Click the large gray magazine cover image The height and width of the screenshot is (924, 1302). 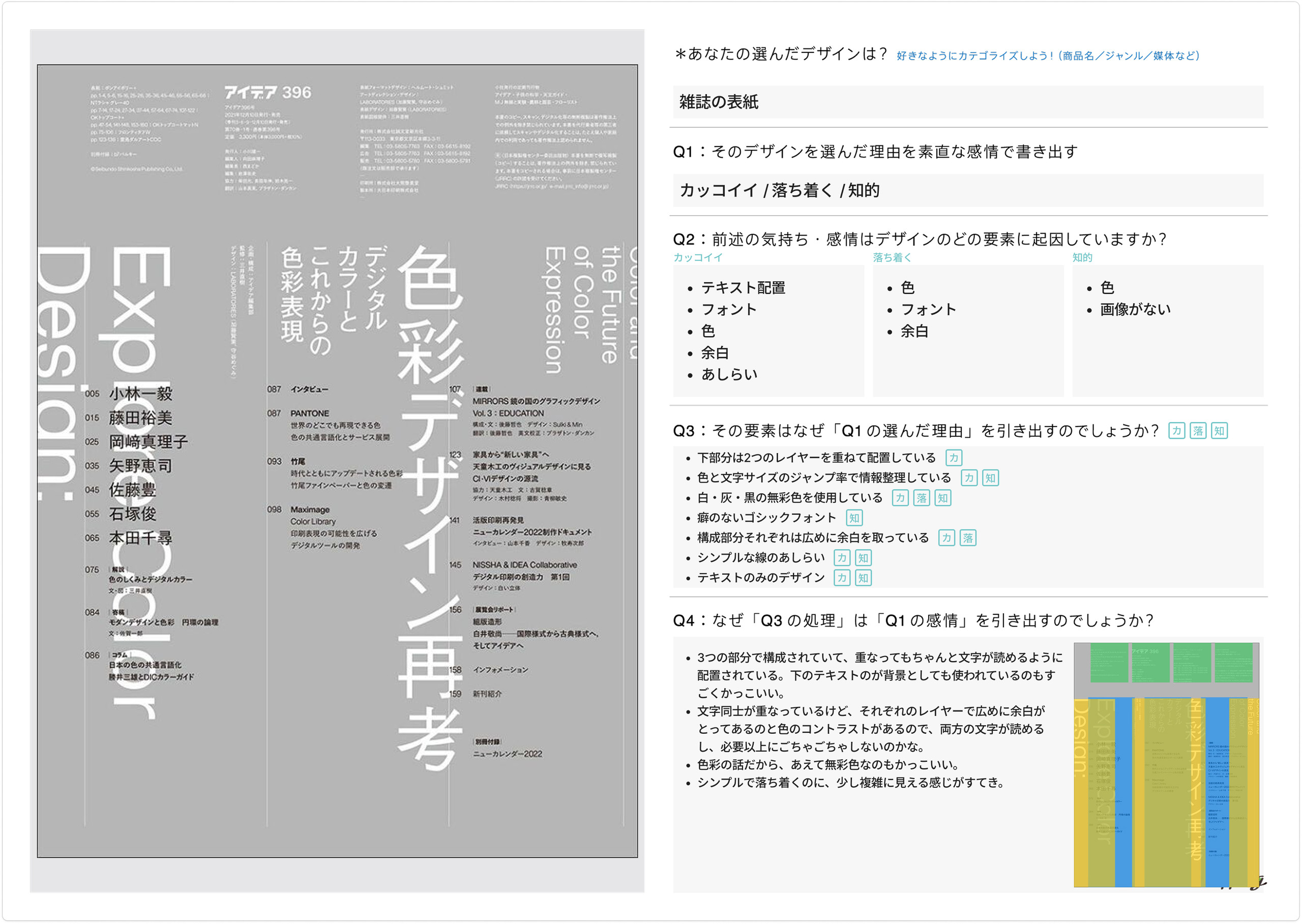point(337,461)
